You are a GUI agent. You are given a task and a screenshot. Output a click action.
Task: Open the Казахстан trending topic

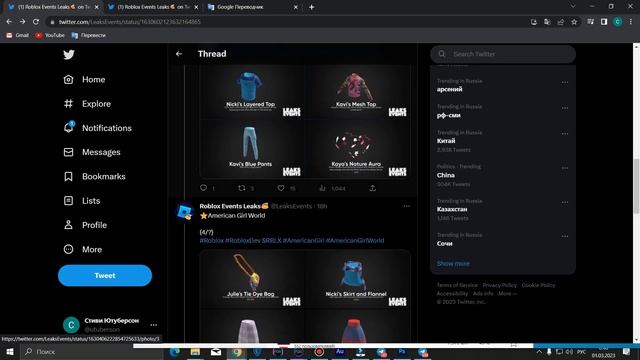click(x=452, y=209)
